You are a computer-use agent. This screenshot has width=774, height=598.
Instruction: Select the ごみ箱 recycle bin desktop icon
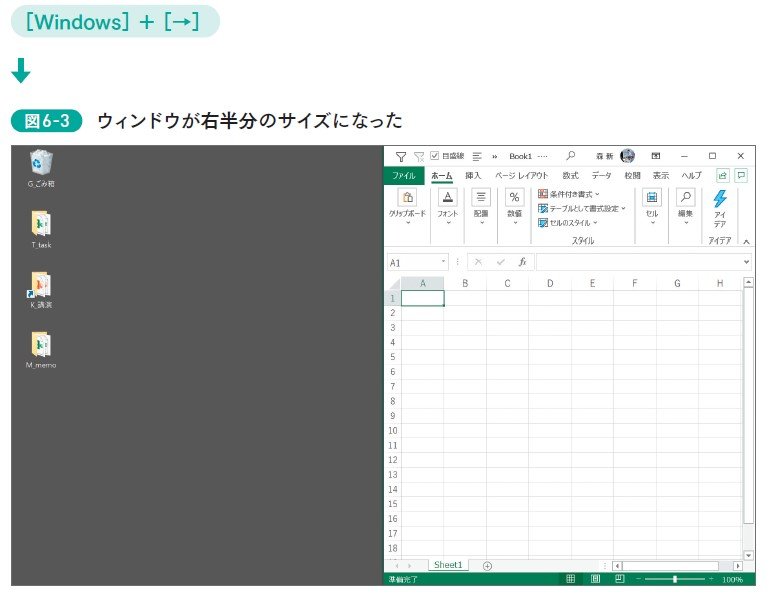tap(41, 169)
